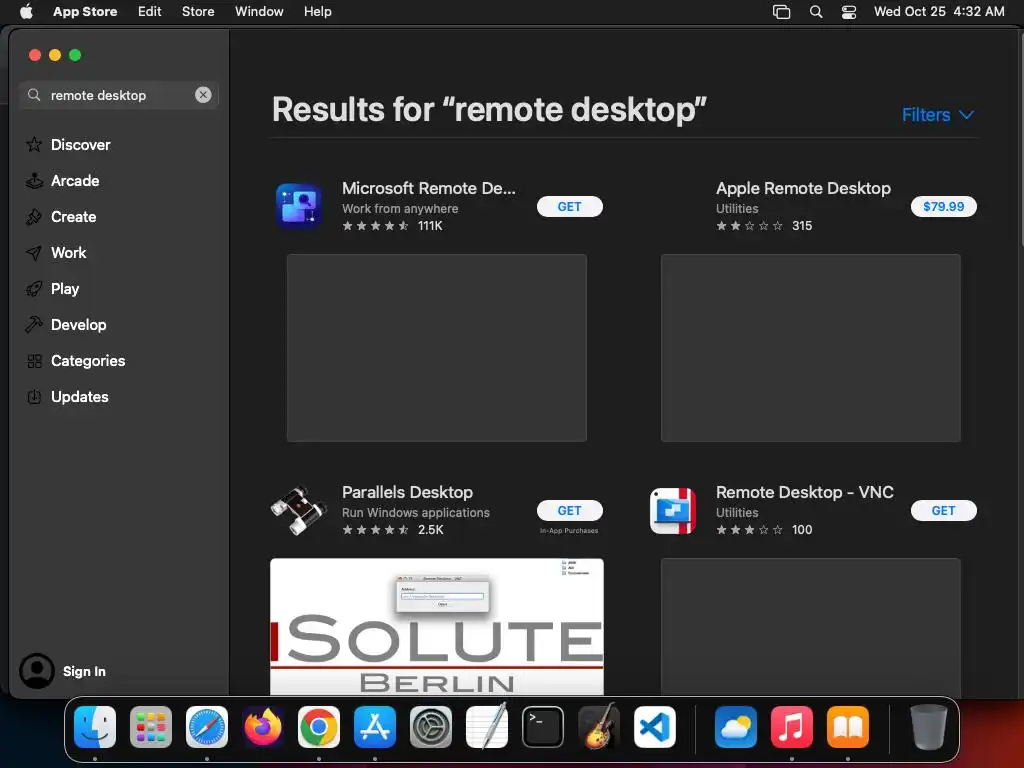Screen dimensions: 1024x768
Task: Expand the Filters dropdown
Action: [938, 115]
